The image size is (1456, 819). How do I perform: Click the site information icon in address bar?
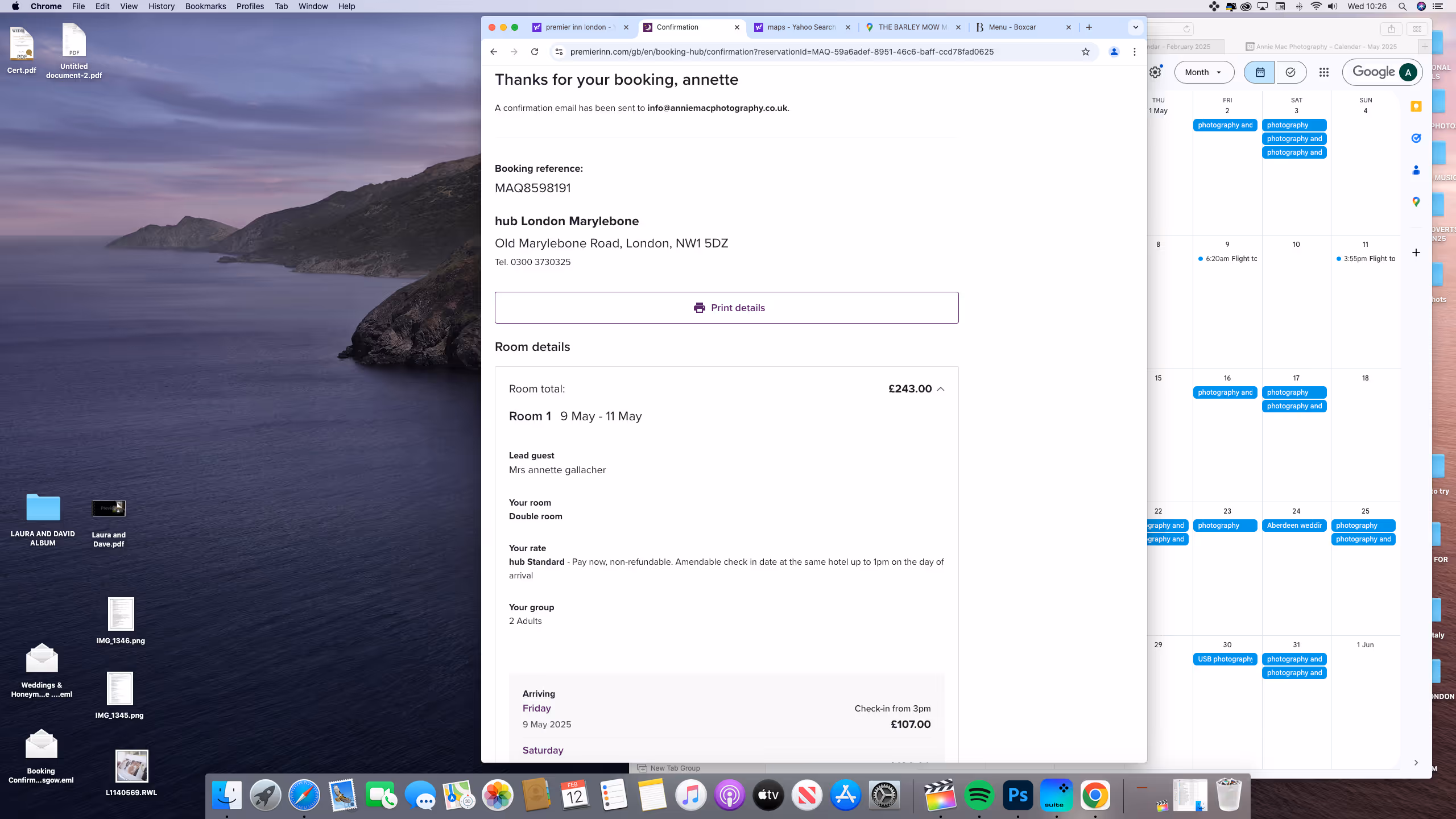pos(559,52)
